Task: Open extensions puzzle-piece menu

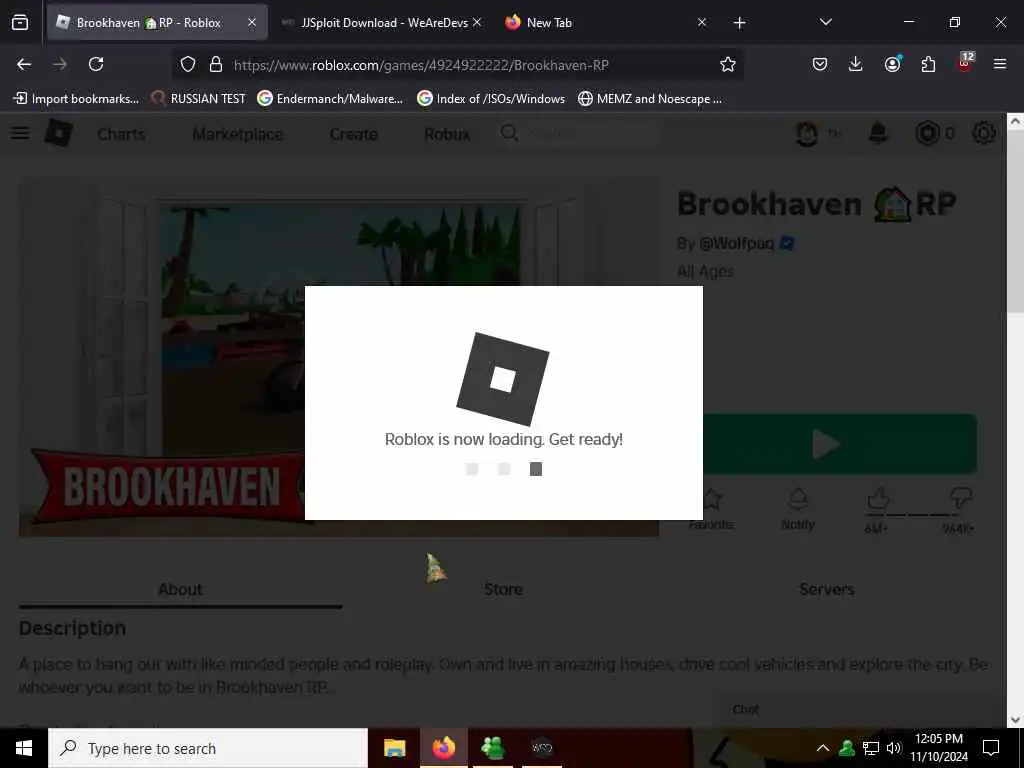Action: point(928,64)
